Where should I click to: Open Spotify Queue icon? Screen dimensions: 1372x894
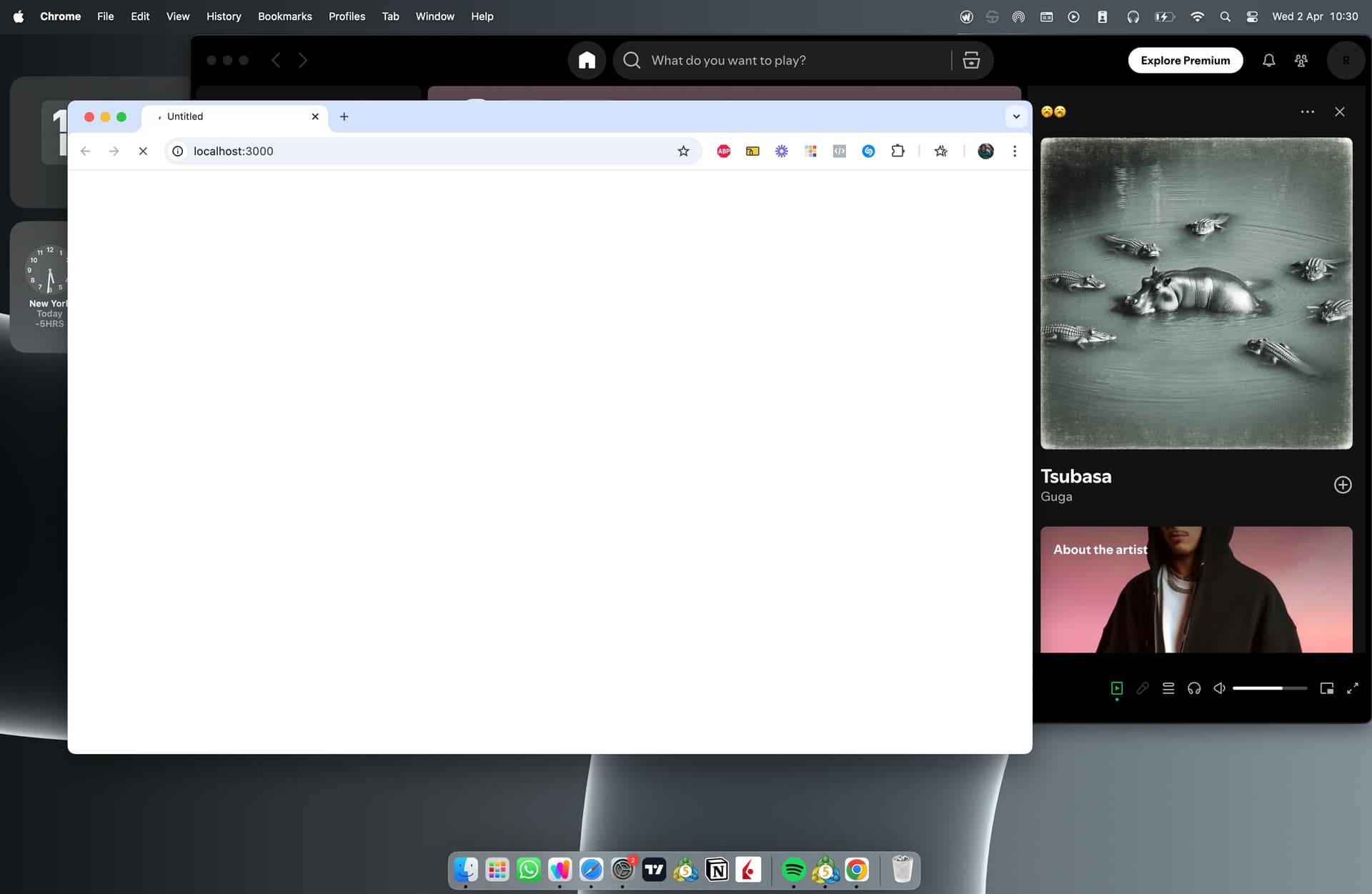coord(1168,688)
